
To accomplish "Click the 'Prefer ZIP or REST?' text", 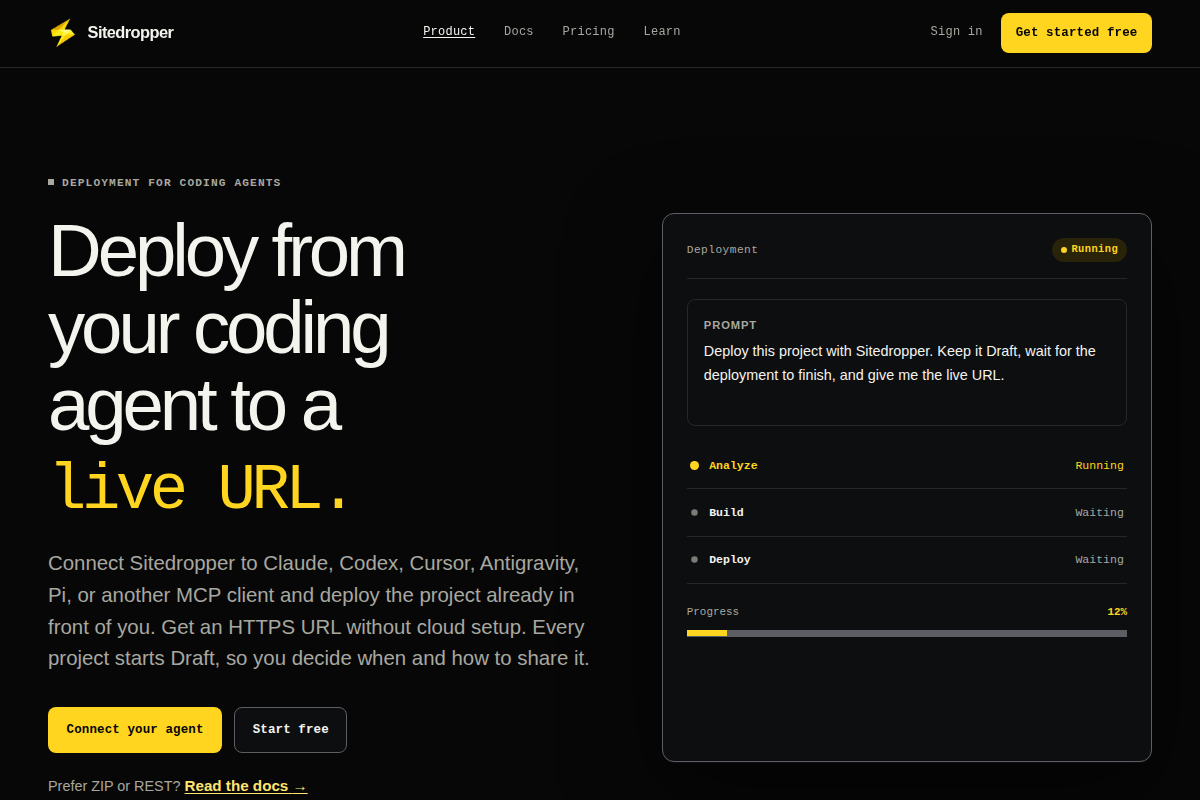I will pyautogui.click(x=114, y=786).
